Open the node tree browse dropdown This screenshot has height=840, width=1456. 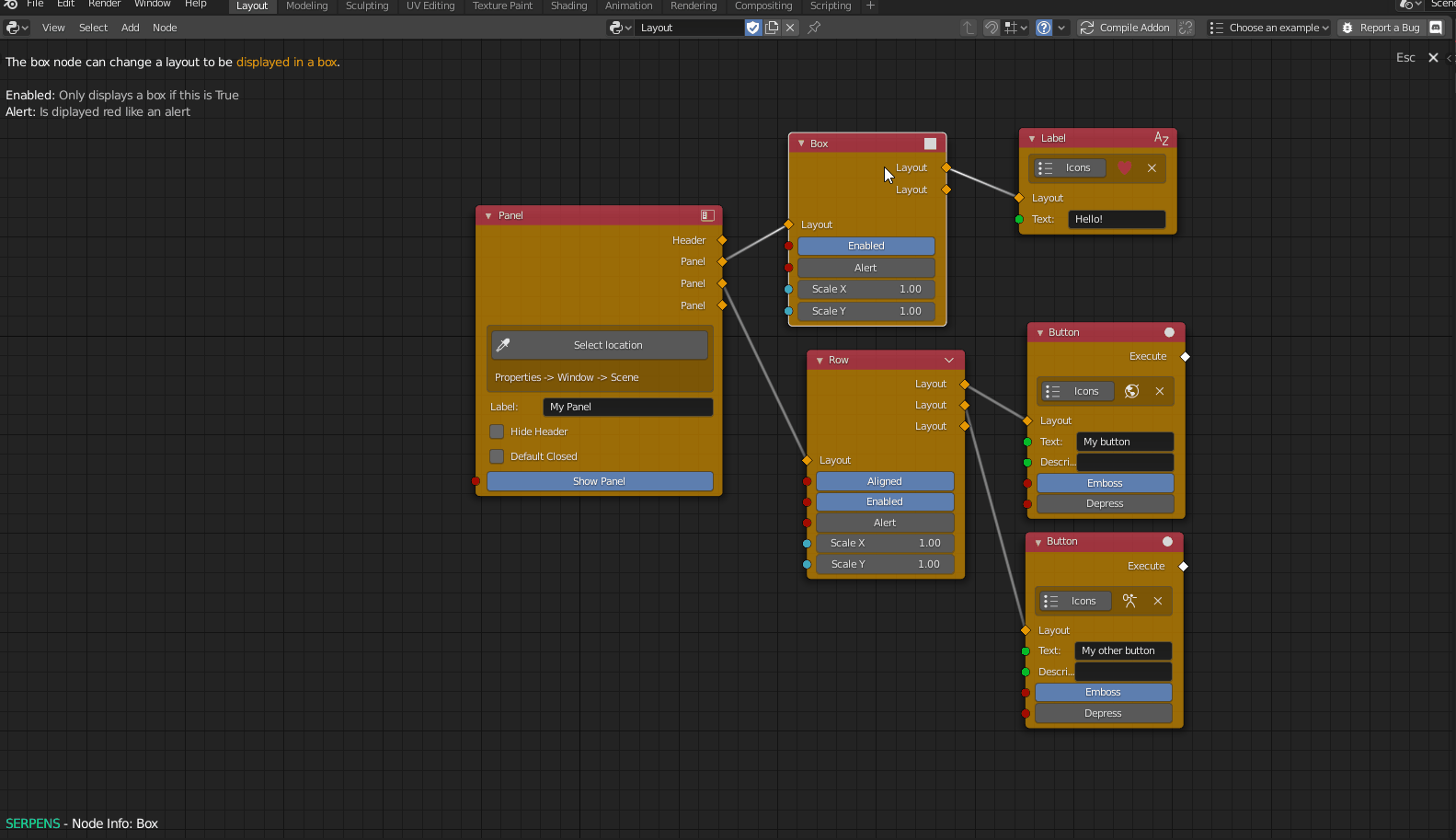pyautogui.click(x=621, y=28)
